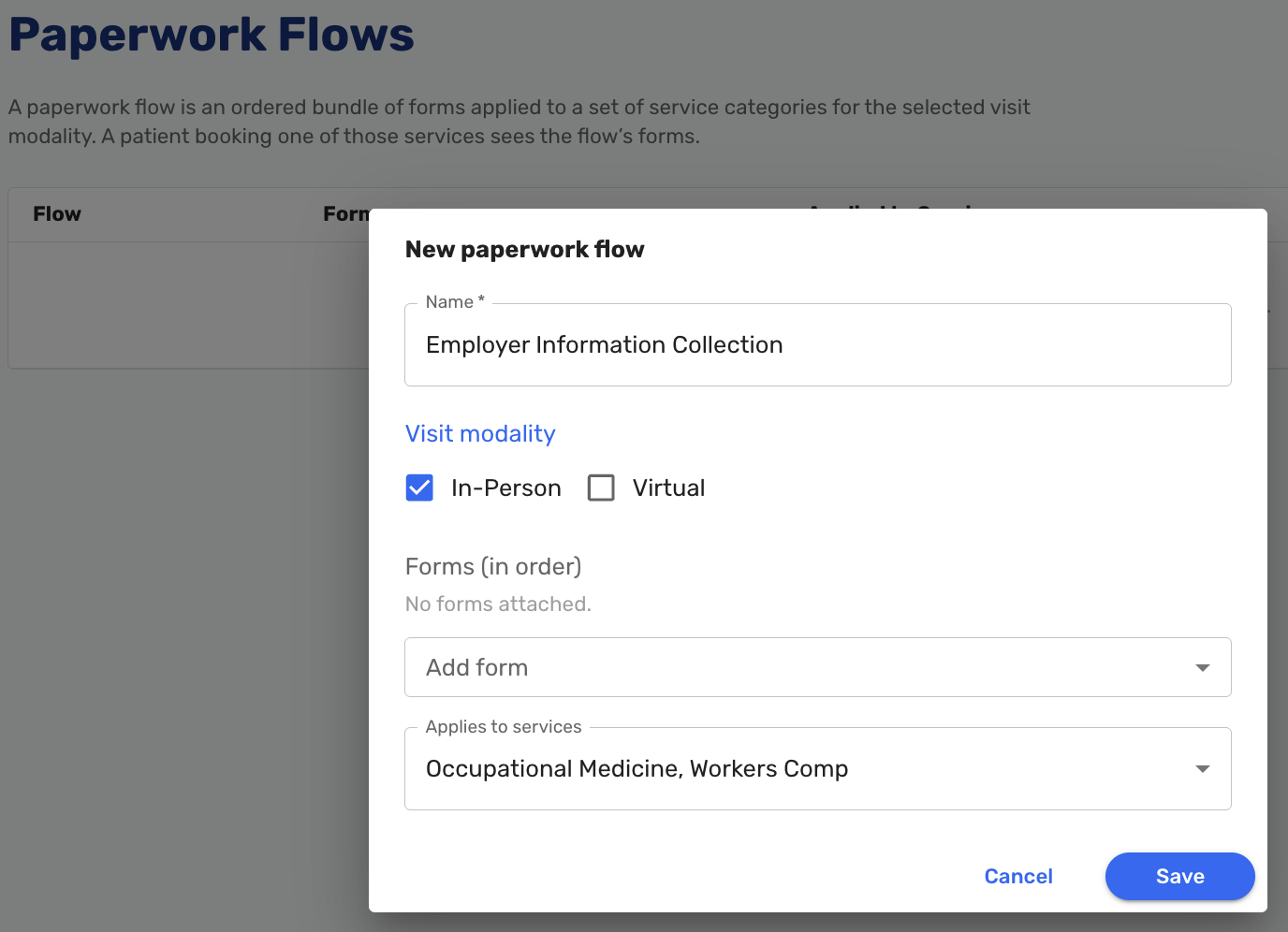Click the 'No forms attached.' text
The height and width of the screenshot is (932, 1288).
click(x=498, y=604)
